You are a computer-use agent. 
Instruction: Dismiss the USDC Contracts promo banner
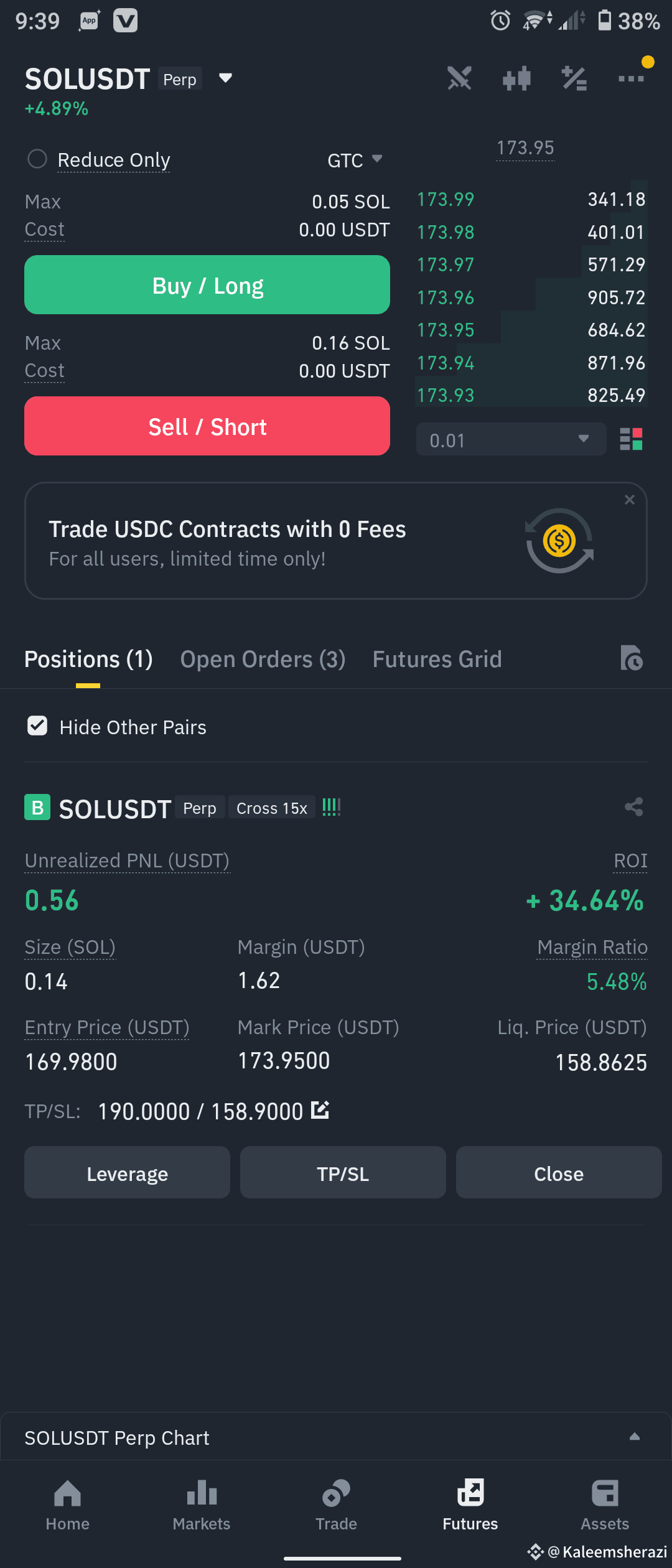click(x=630, y=500)
